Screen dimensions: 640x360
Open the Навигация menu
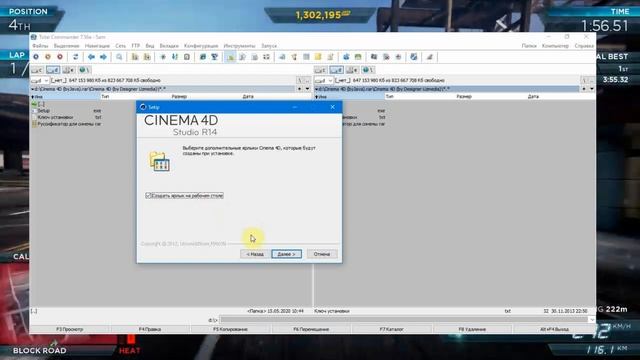[97, 46]
